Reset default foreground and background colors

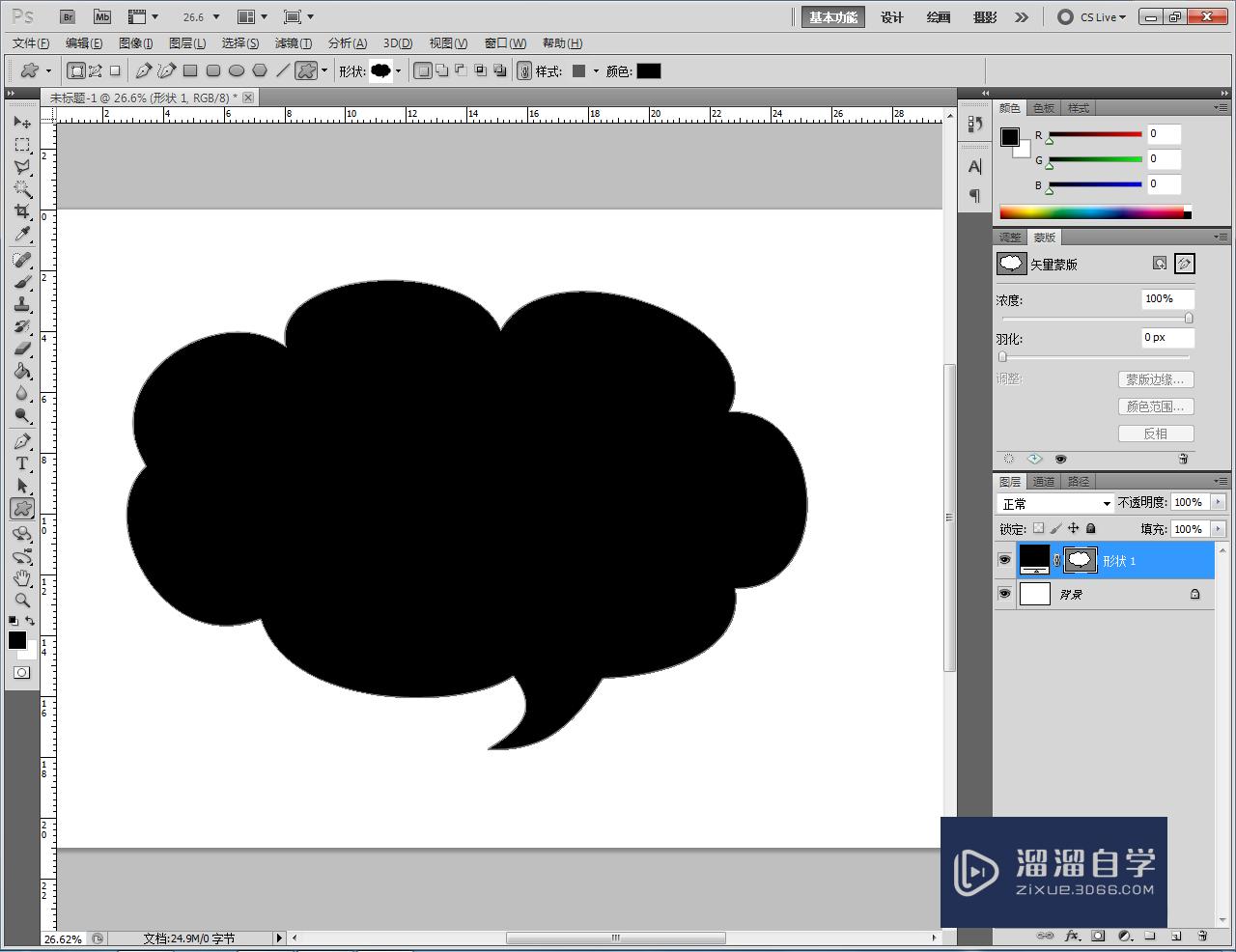[x=14, y=621]
